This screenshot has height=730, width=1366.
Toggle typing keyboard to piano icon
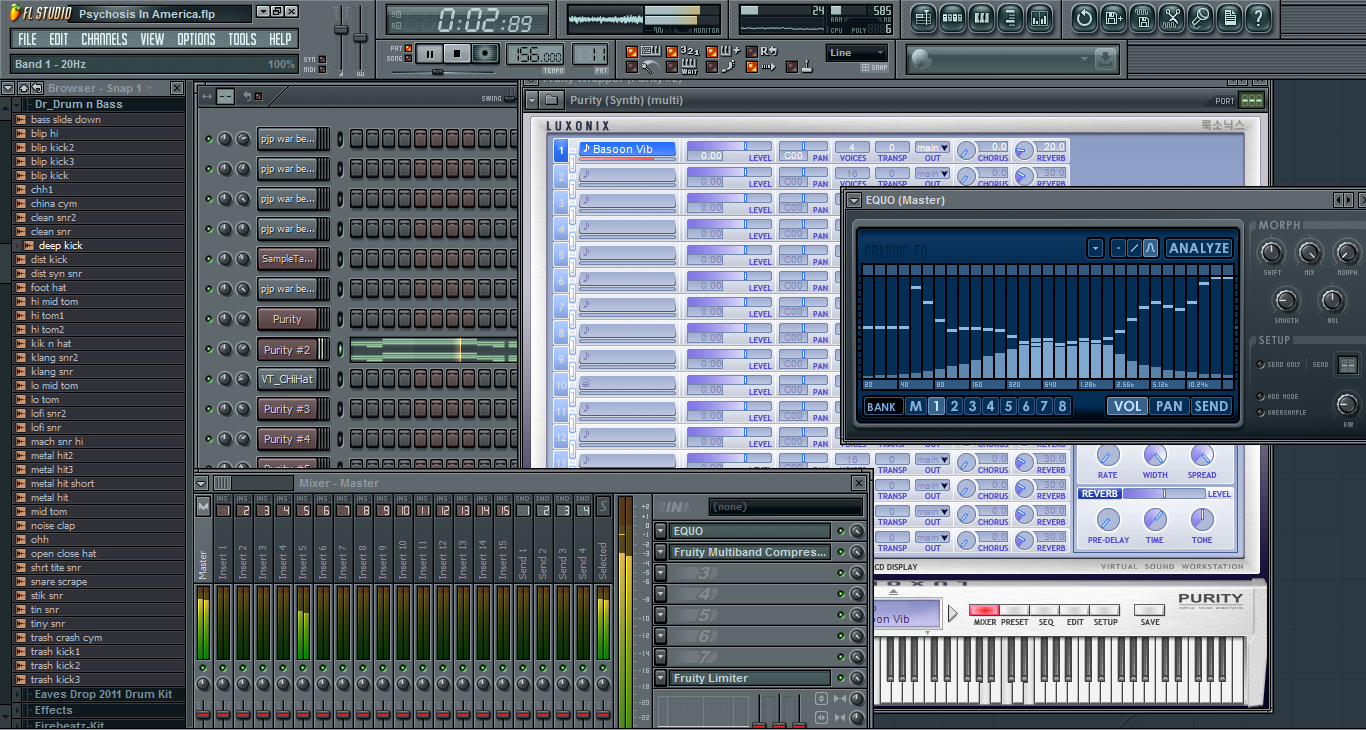650,51
